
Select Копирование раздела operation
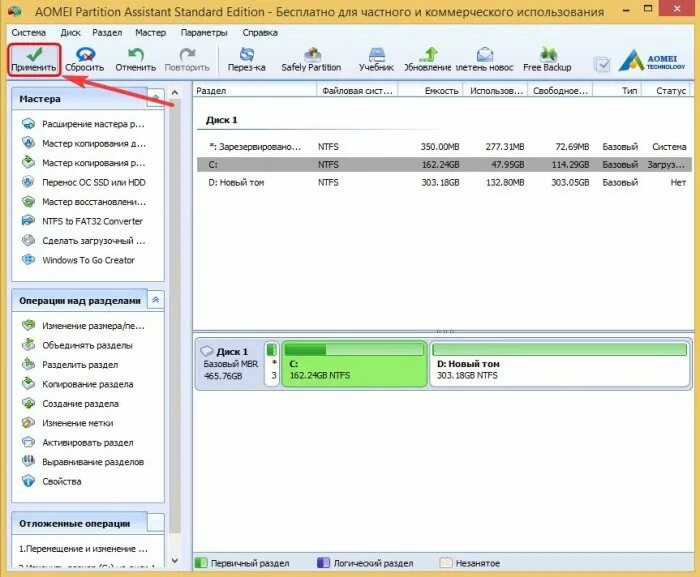[77, 384]
